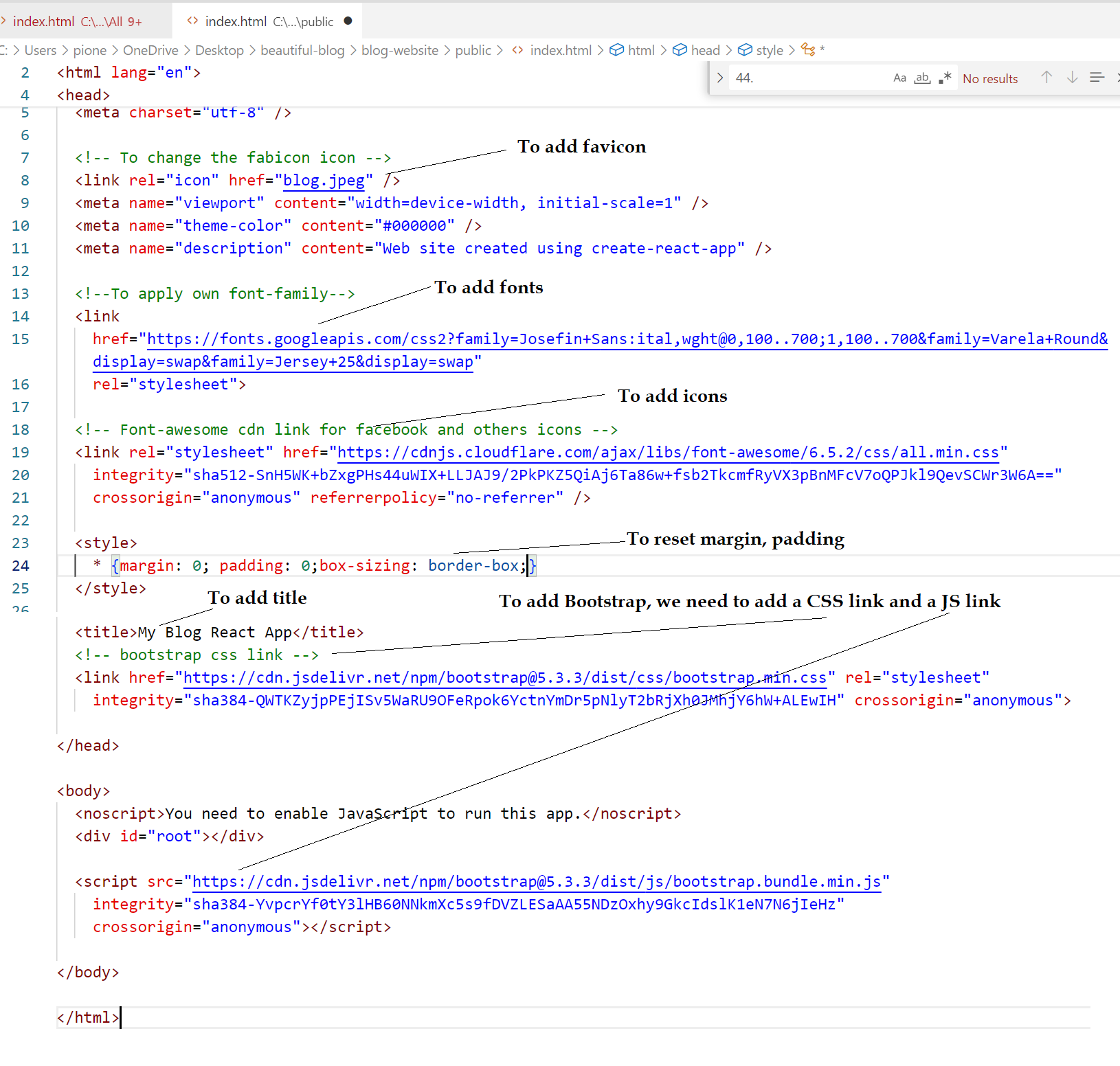The image size is (1120, 1066).
Task: Open the Users breadcrumb
Action: [41, 50]
